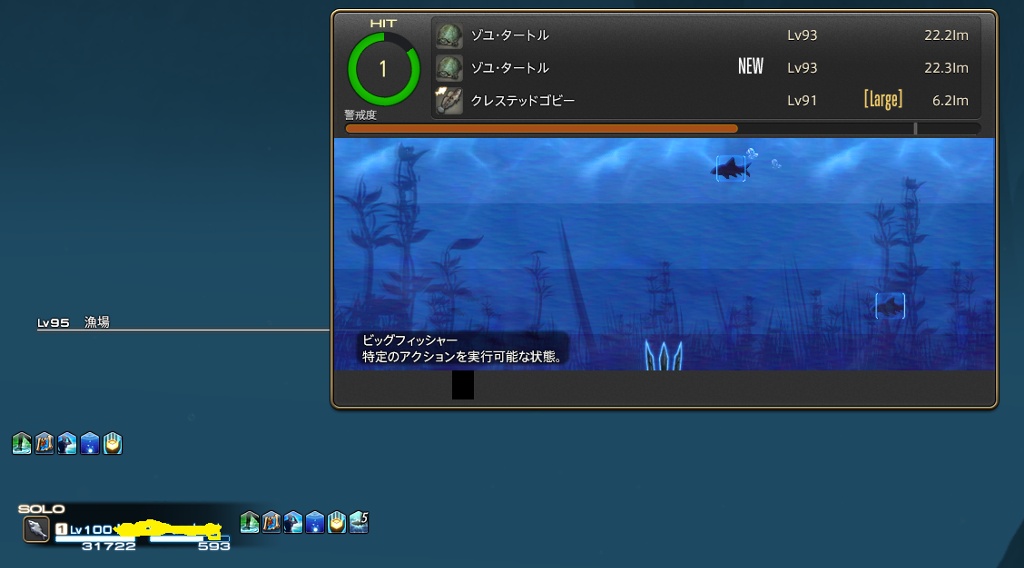This screenshot has width=1024, height=568.
Task: Click the lookout figure buff in the standalone status row
Action: click(x=67, y=443)
